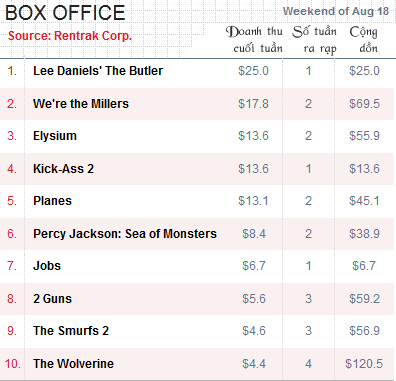Click The Smurfs 2 title

pyautogui.click(x=71, y=331)
